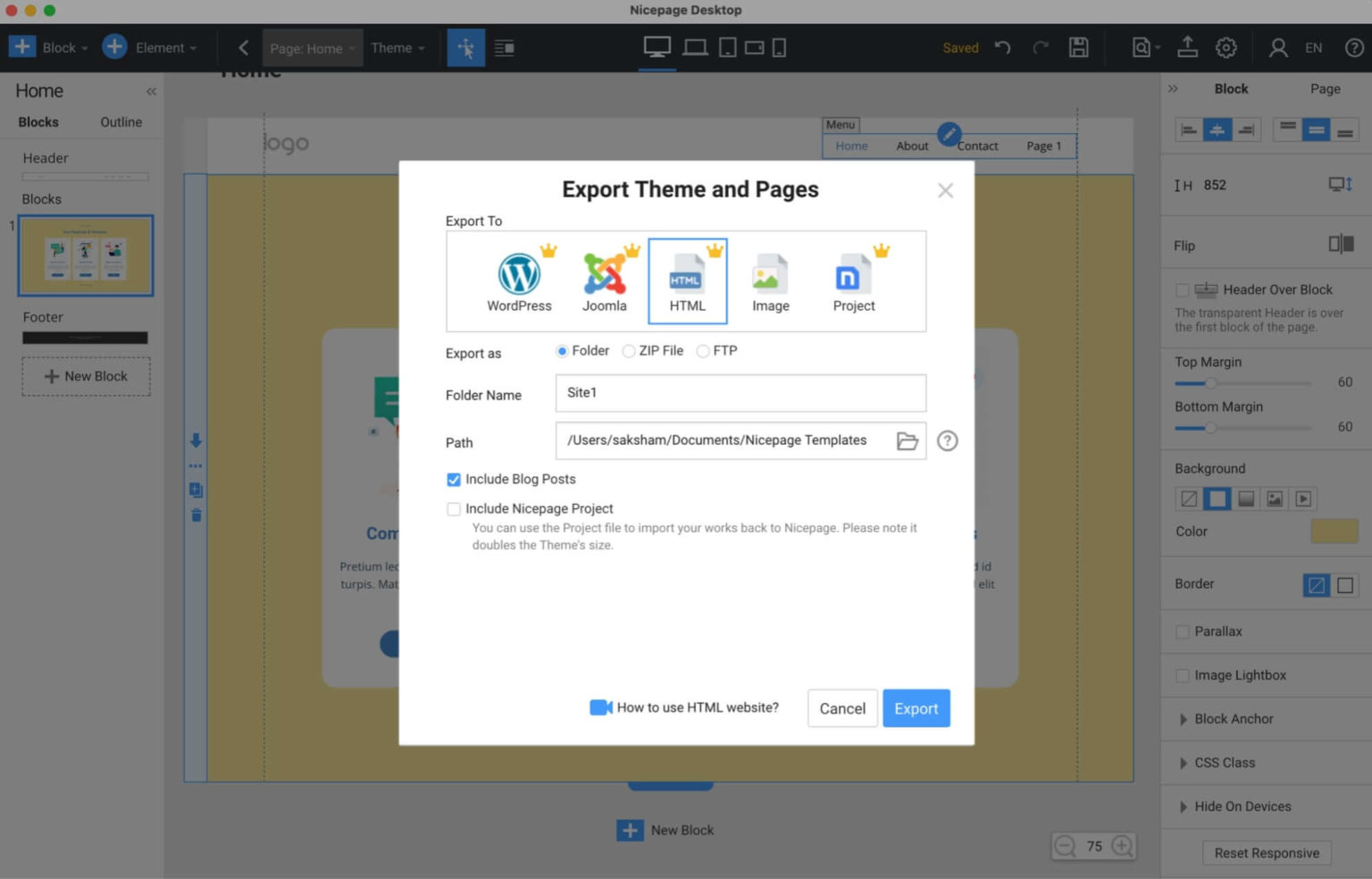Viewport: 1372px width, 879px height.
Task: Browse for folder in Path field
Action: 907,441
